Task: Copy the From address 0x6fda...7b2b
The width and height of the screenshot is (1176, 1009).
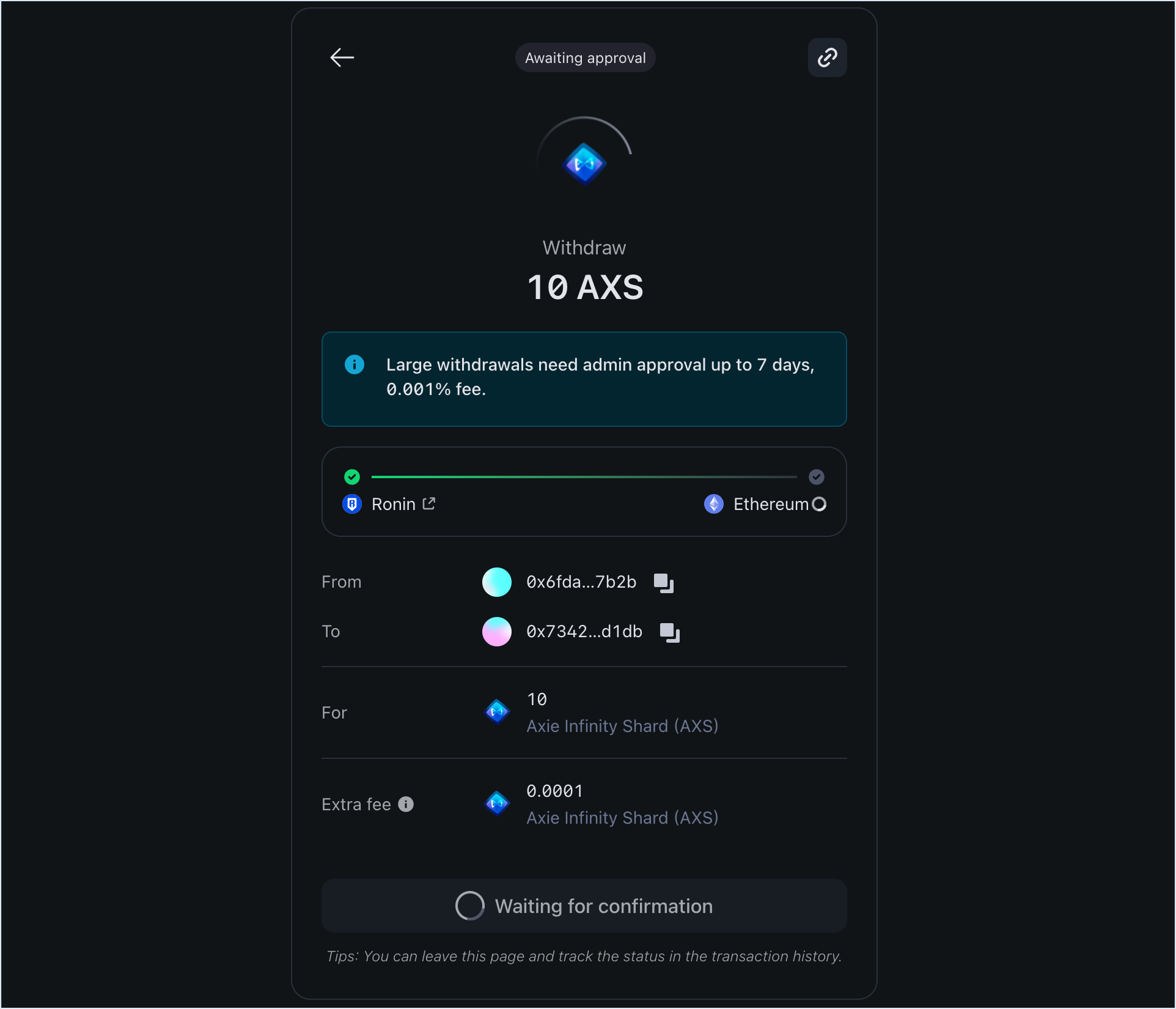Action: (663, 582)
